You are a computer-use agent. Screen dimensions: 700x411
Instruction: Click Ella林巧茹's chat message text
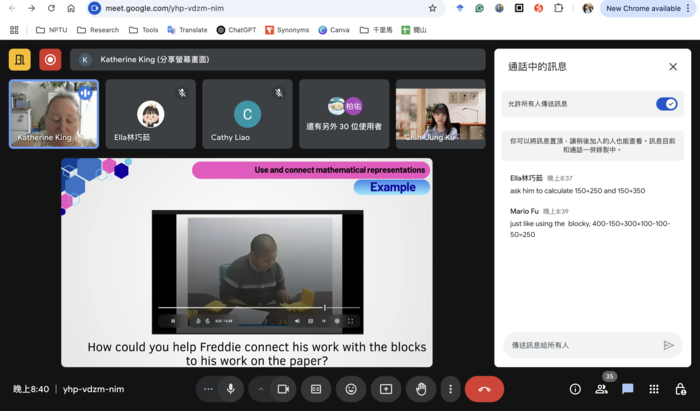pyautogui.click(x=577, y=191)
